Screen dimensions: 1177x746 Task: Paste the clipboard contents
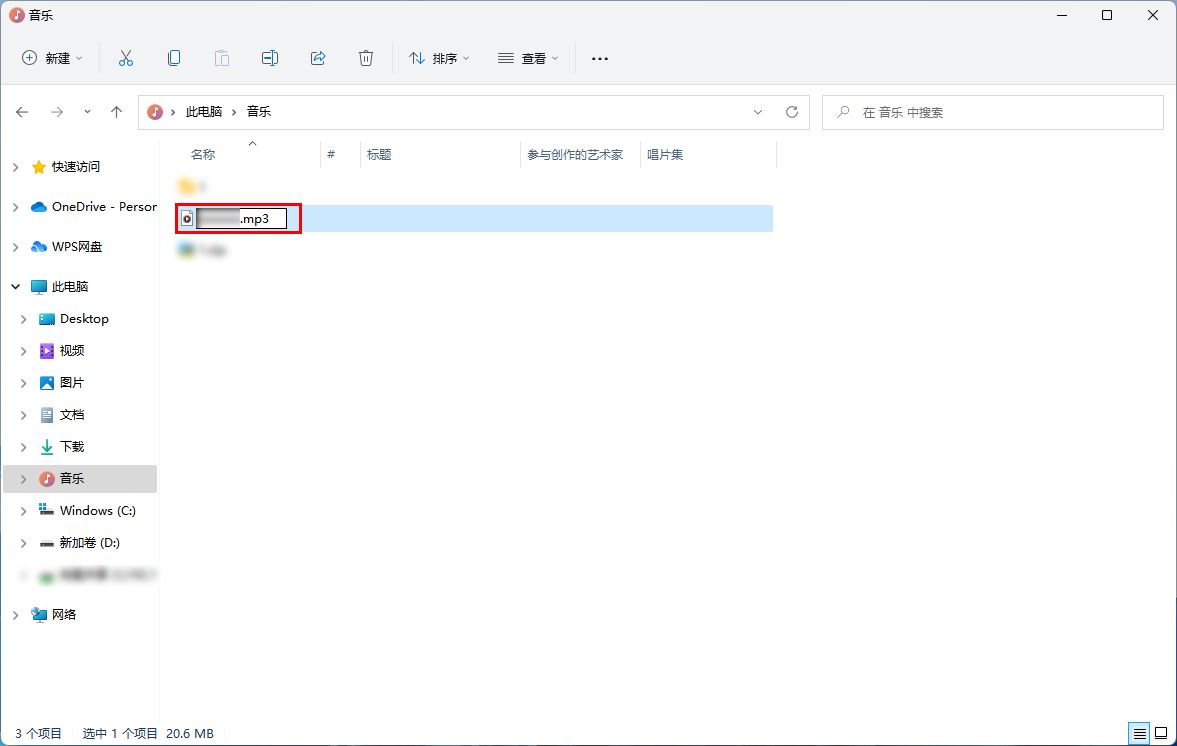221,58
